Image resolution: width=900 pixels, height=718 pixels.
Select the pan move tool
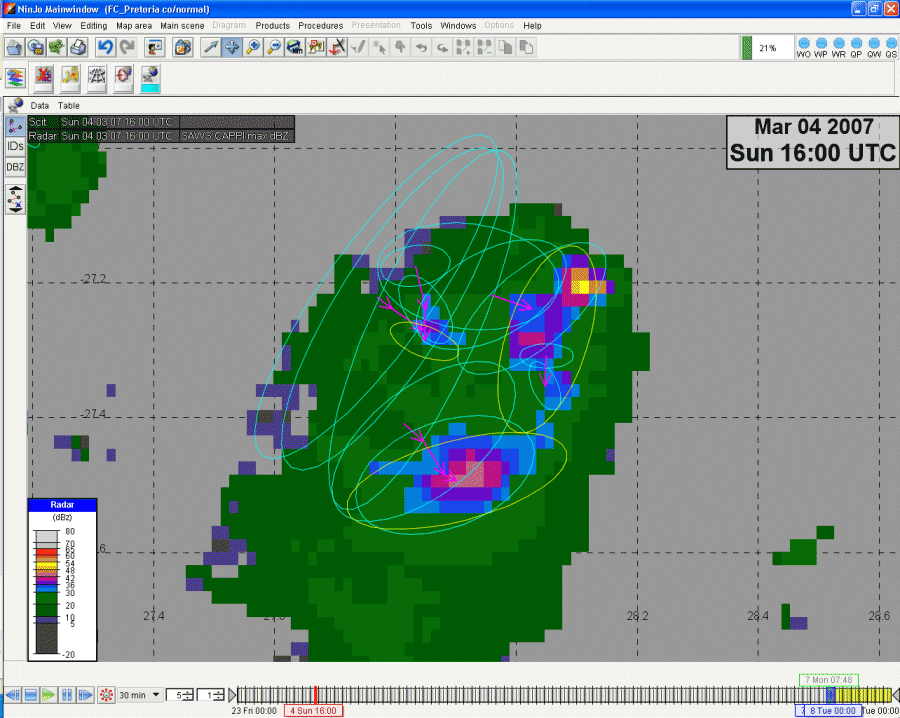pos(232,48)
